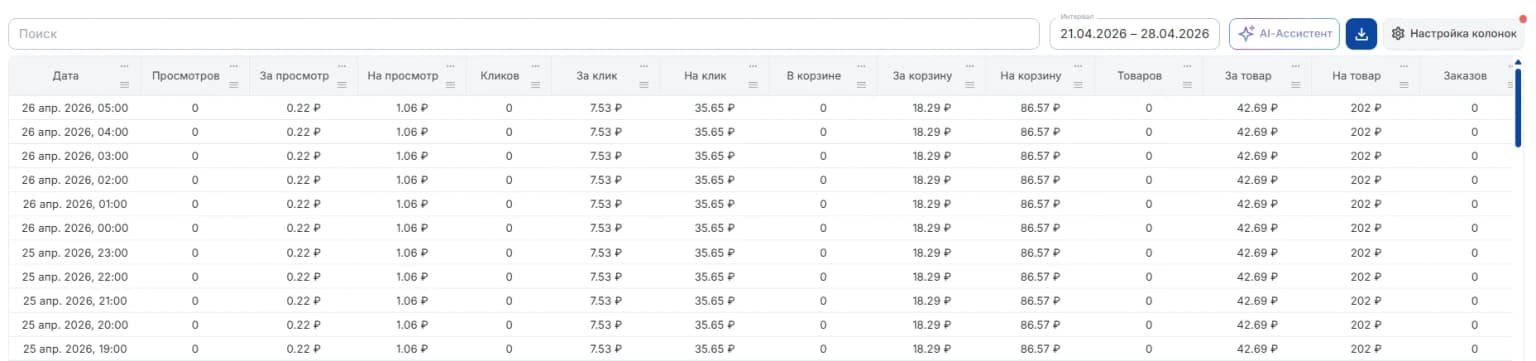Select date cell "25 апр. 2026, 20:00"
Image resolution: width=1536 pixels, height=361 pixels.
(x=75, y=324)
